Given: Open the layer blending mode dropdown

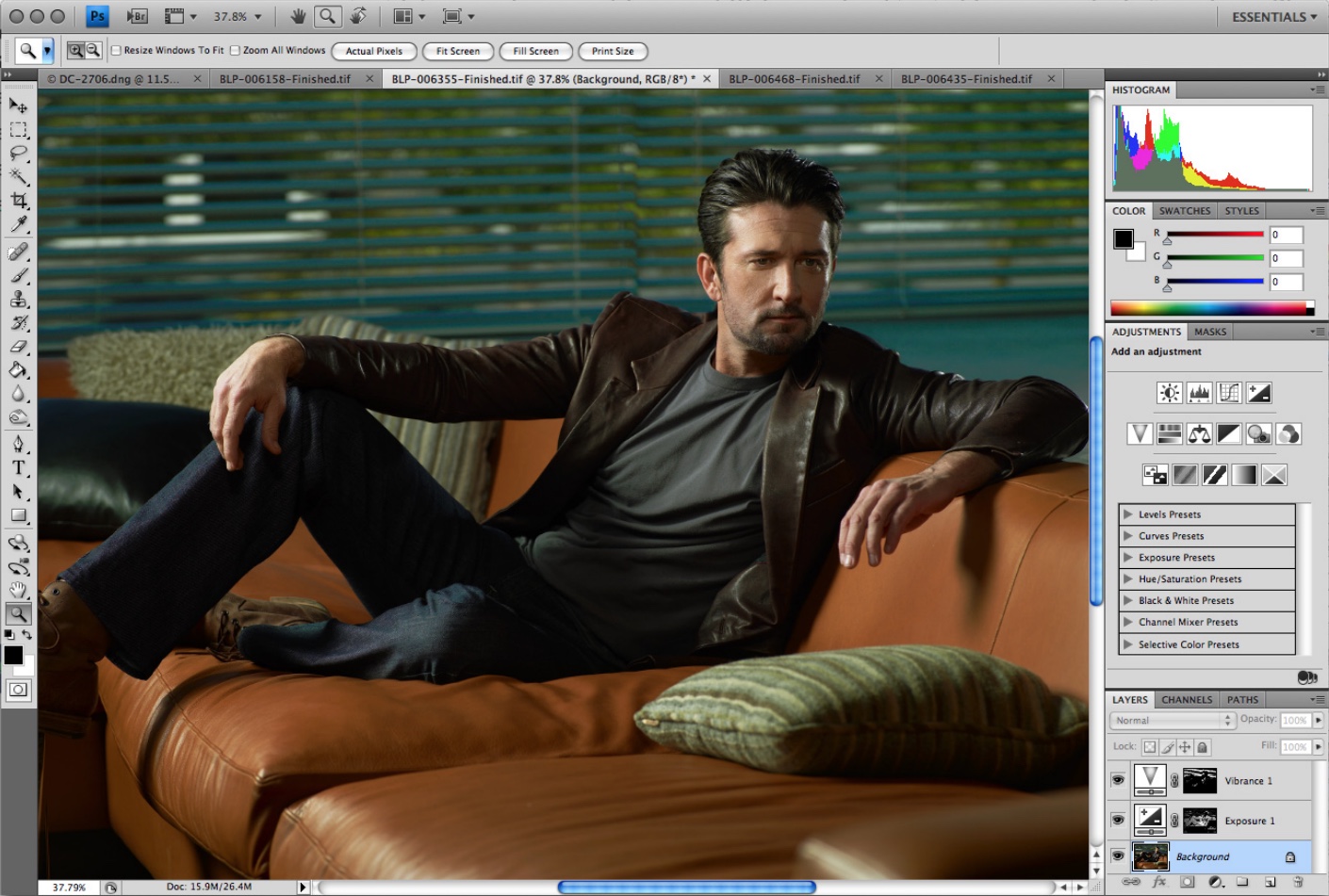Looking at the screenshot, I should [x=1173, y=720].
